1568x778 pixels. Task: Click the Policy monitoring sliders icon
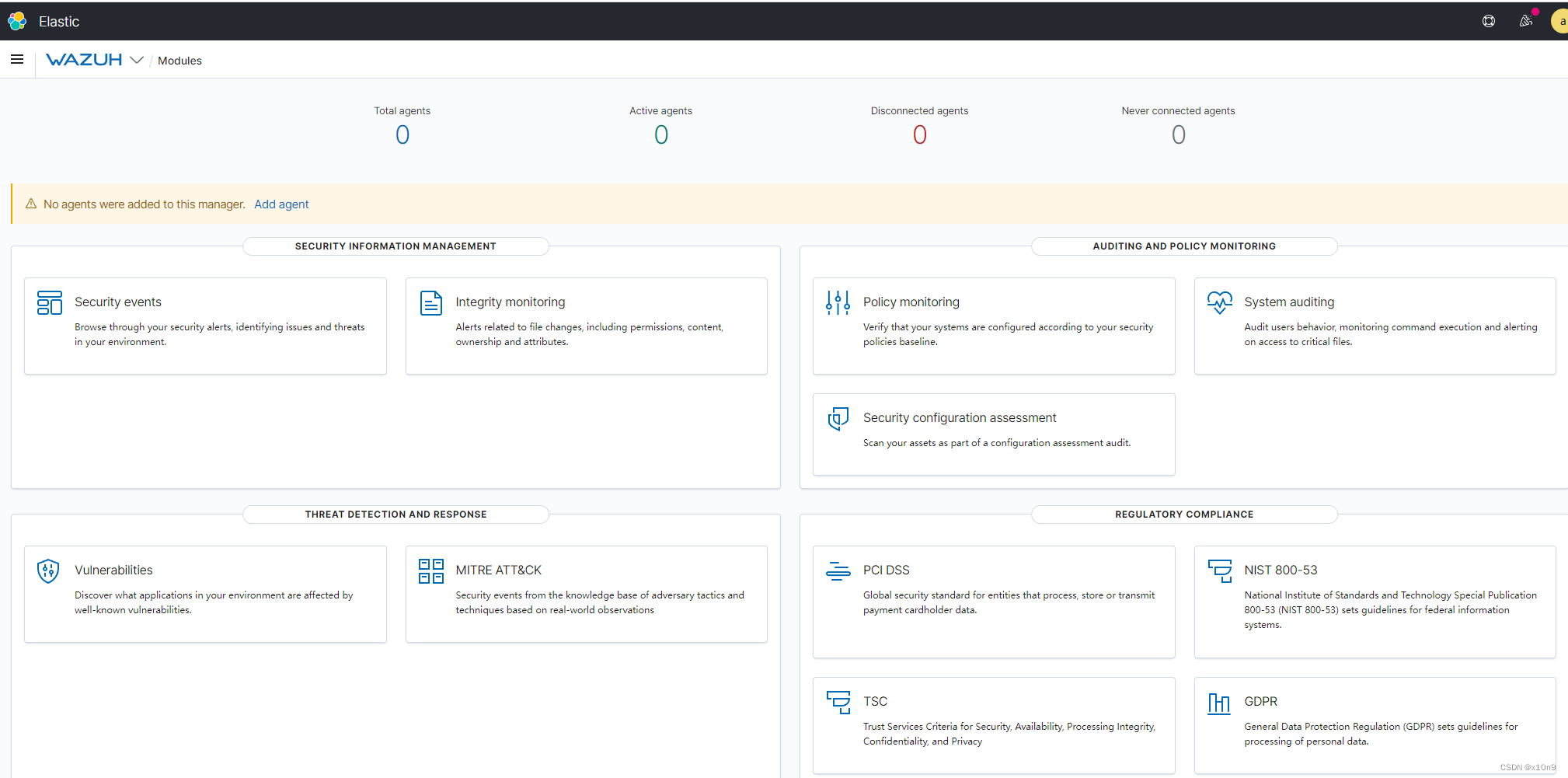tap(838, 302)
